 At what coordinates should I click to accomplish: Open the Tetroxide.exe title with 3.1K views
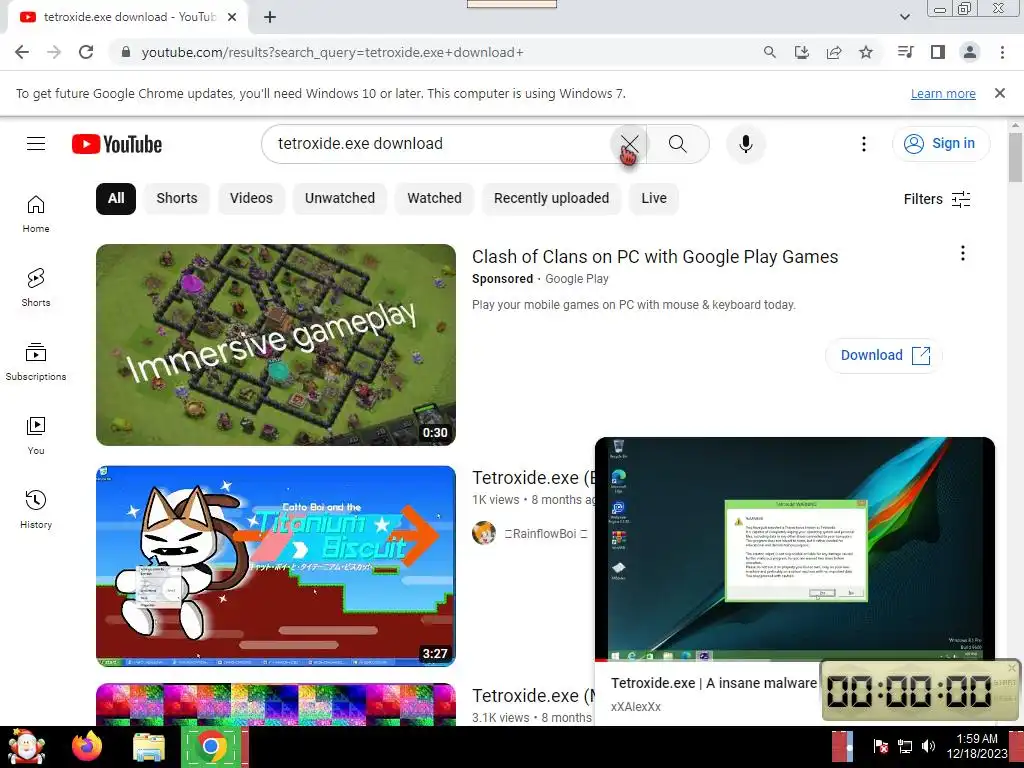(x=533, y=696)
